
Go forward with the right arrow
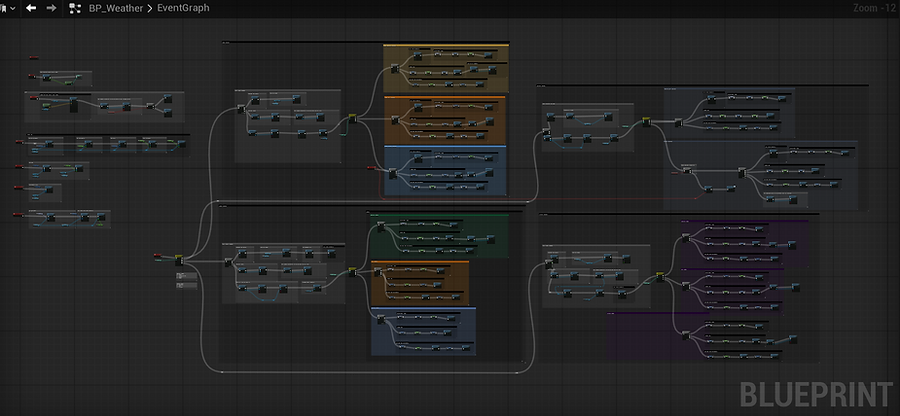pos(51,9)
